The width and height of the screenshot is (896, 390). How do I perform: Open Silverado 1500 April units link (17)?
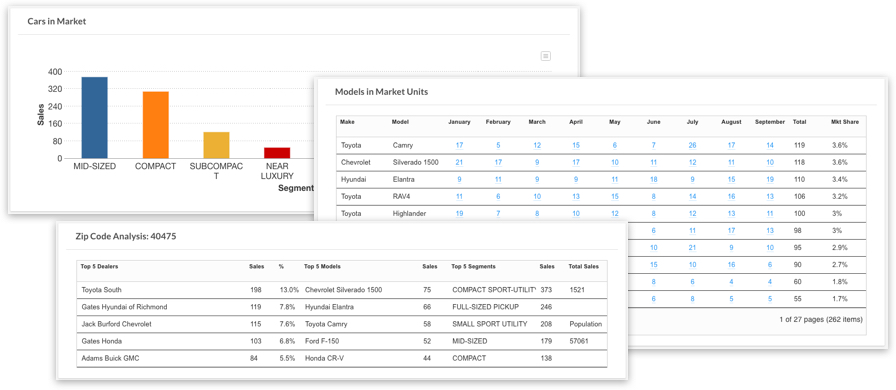click(576, 162)
